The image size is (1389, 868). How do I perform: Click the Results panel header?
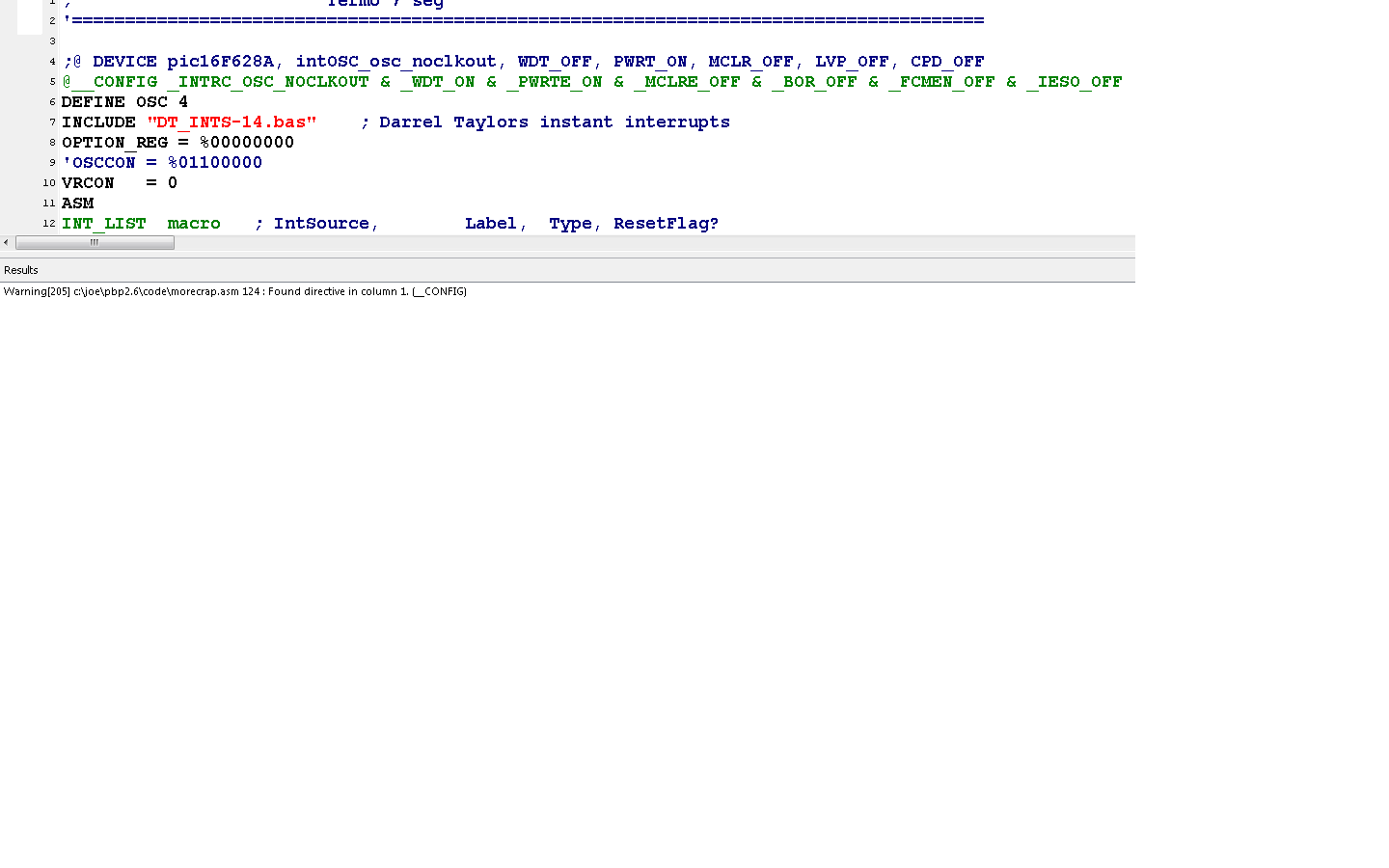click(x=21, y=270)
